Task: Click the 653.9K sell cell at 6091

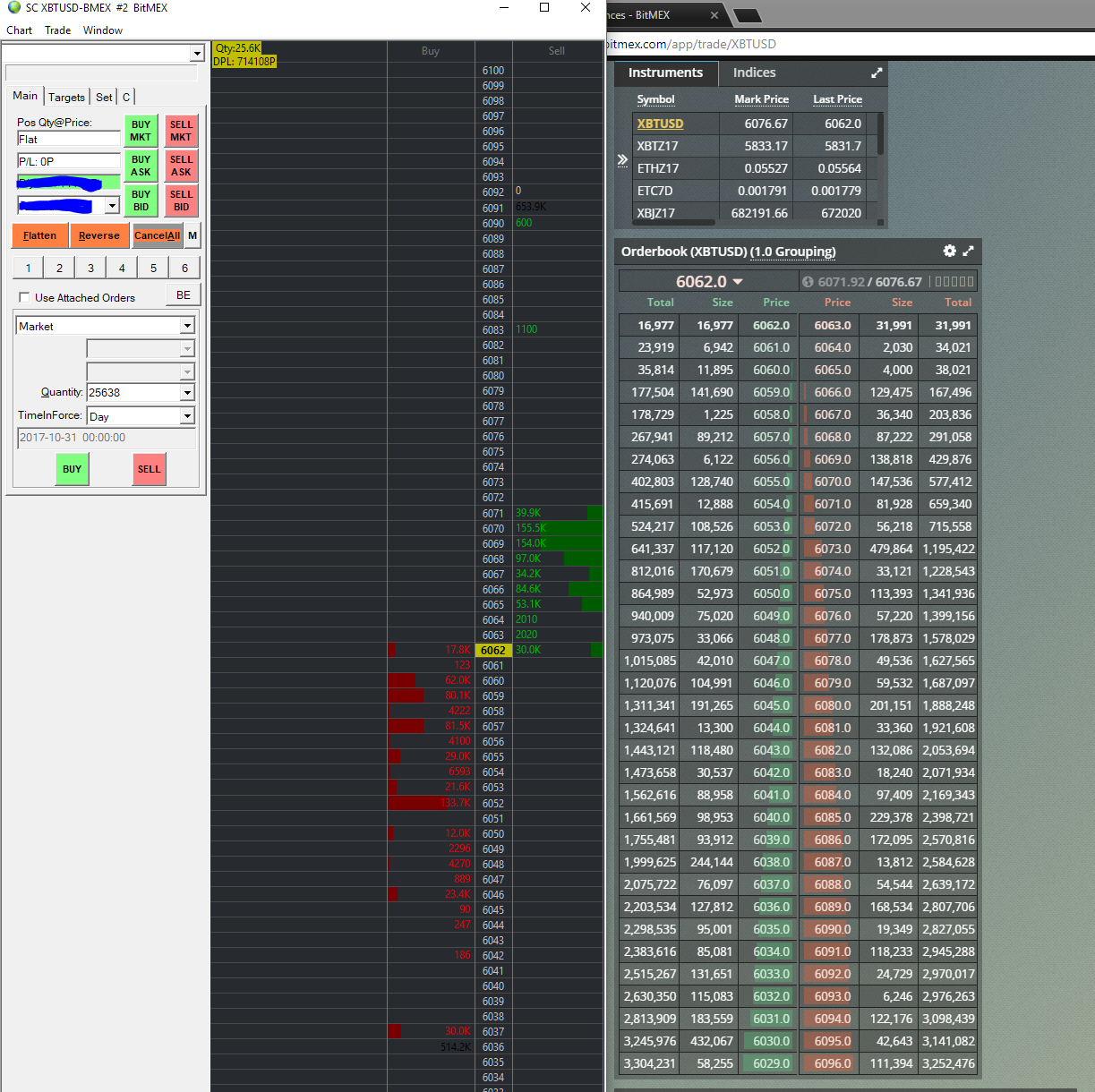Action: 559,207
